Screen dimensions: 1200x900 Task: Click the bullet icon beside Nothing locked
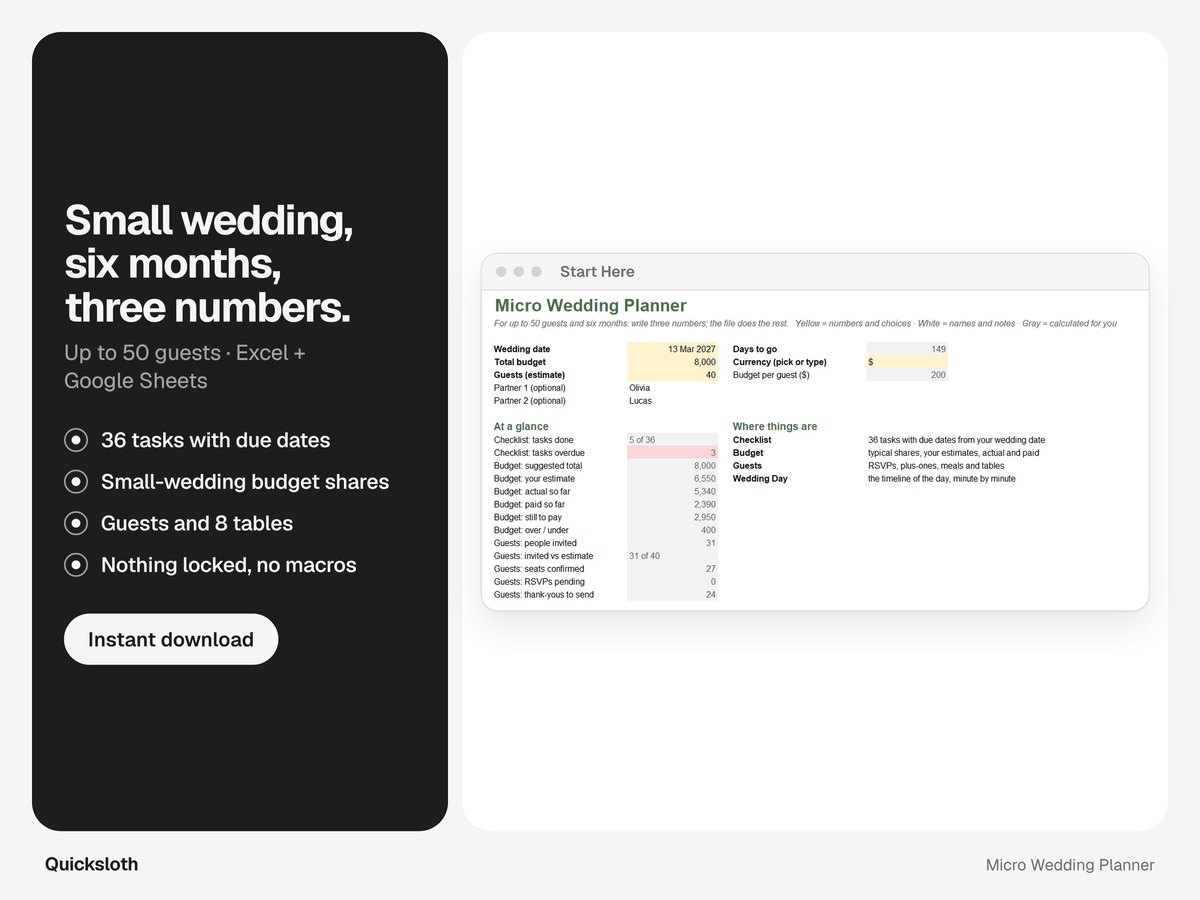coord(76,565)
